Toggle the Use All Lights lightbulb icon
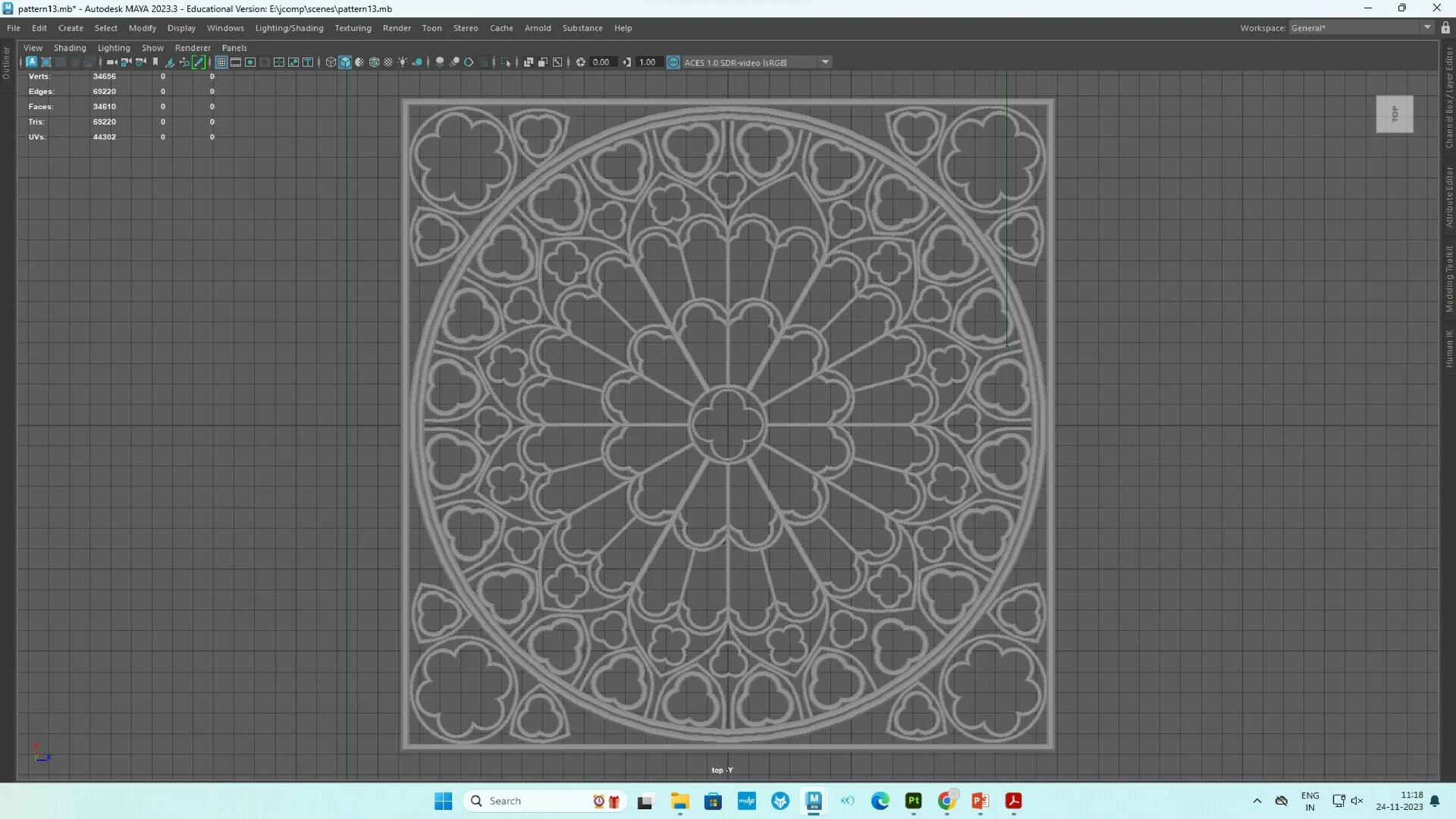This screenshot has height=819, width=1456. coord(403,62)
